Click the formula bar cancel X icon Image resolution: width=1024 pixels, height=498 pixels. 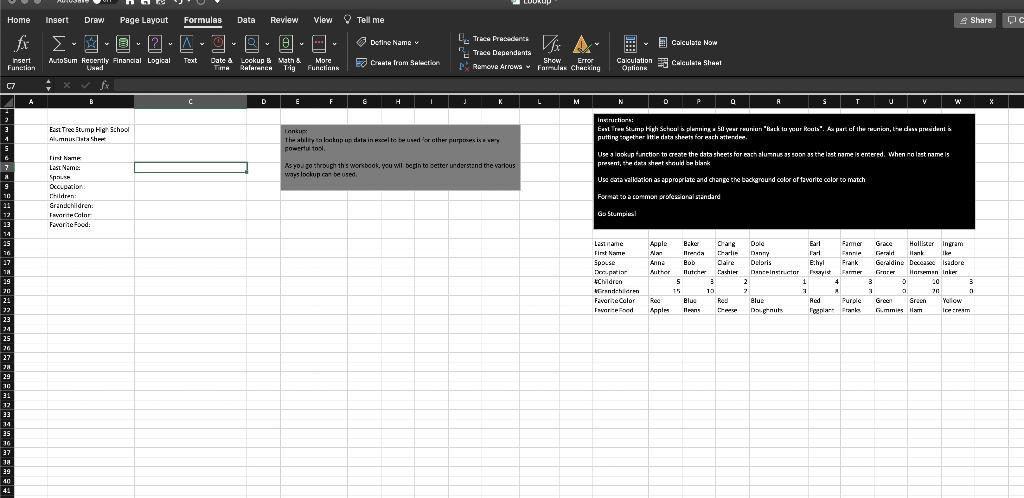click(x=67, y=86)
